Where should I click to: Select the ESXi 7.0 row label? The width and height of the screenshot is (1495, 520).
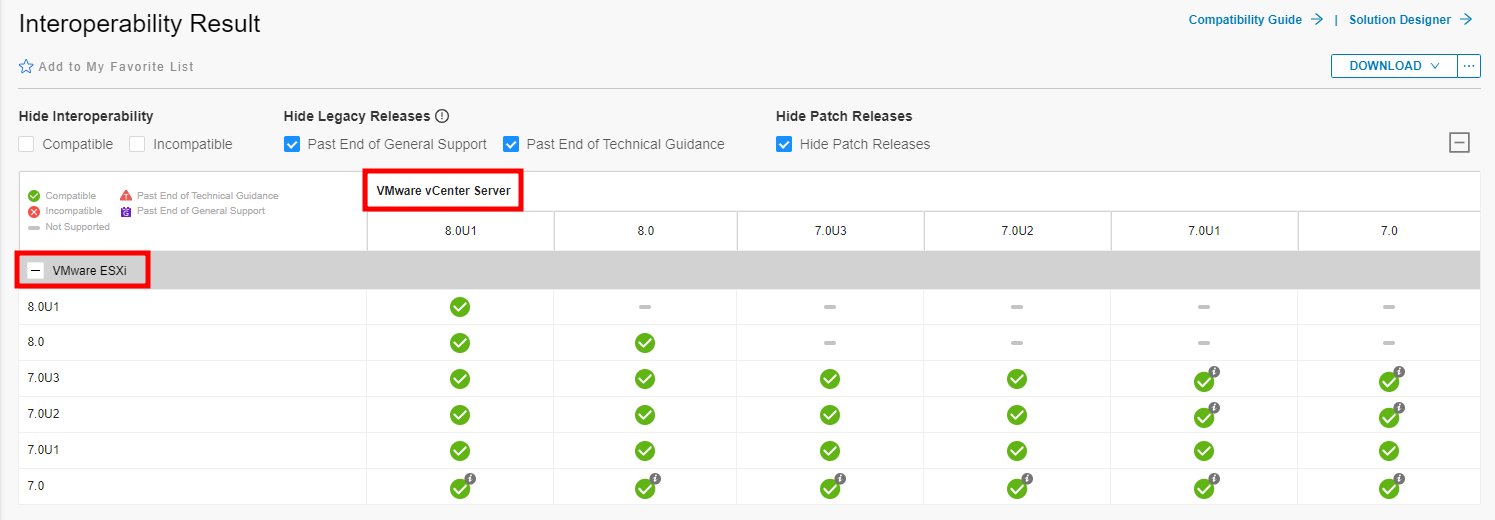[36, 486]
